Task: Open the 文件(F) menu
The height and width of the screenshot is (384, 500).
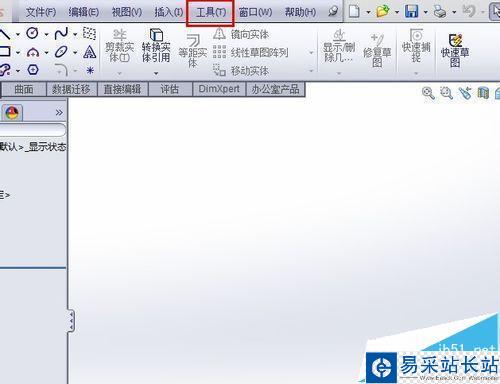Action: 41,12
